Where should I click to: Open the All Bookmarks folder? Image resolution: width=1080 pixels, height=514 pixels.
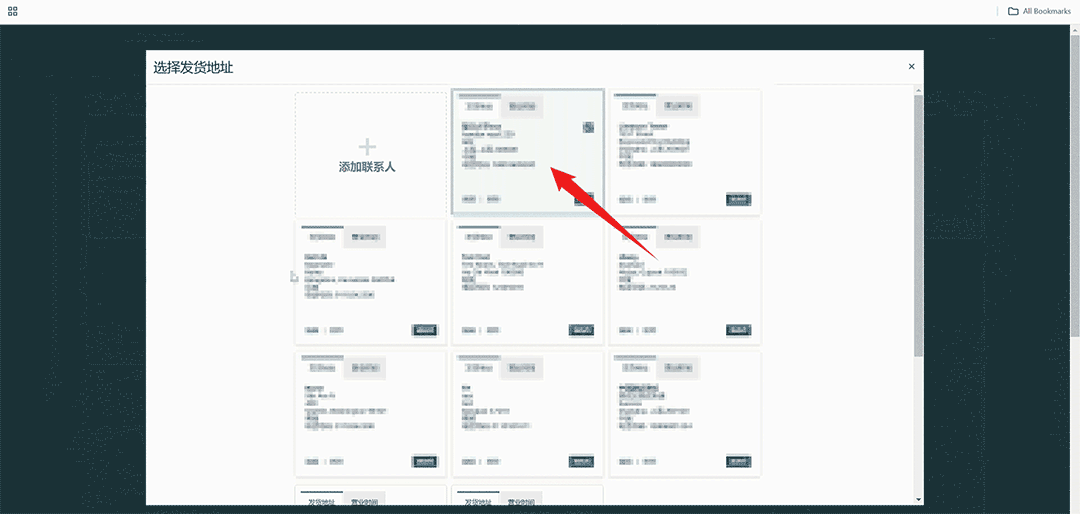click(1039, 11)
